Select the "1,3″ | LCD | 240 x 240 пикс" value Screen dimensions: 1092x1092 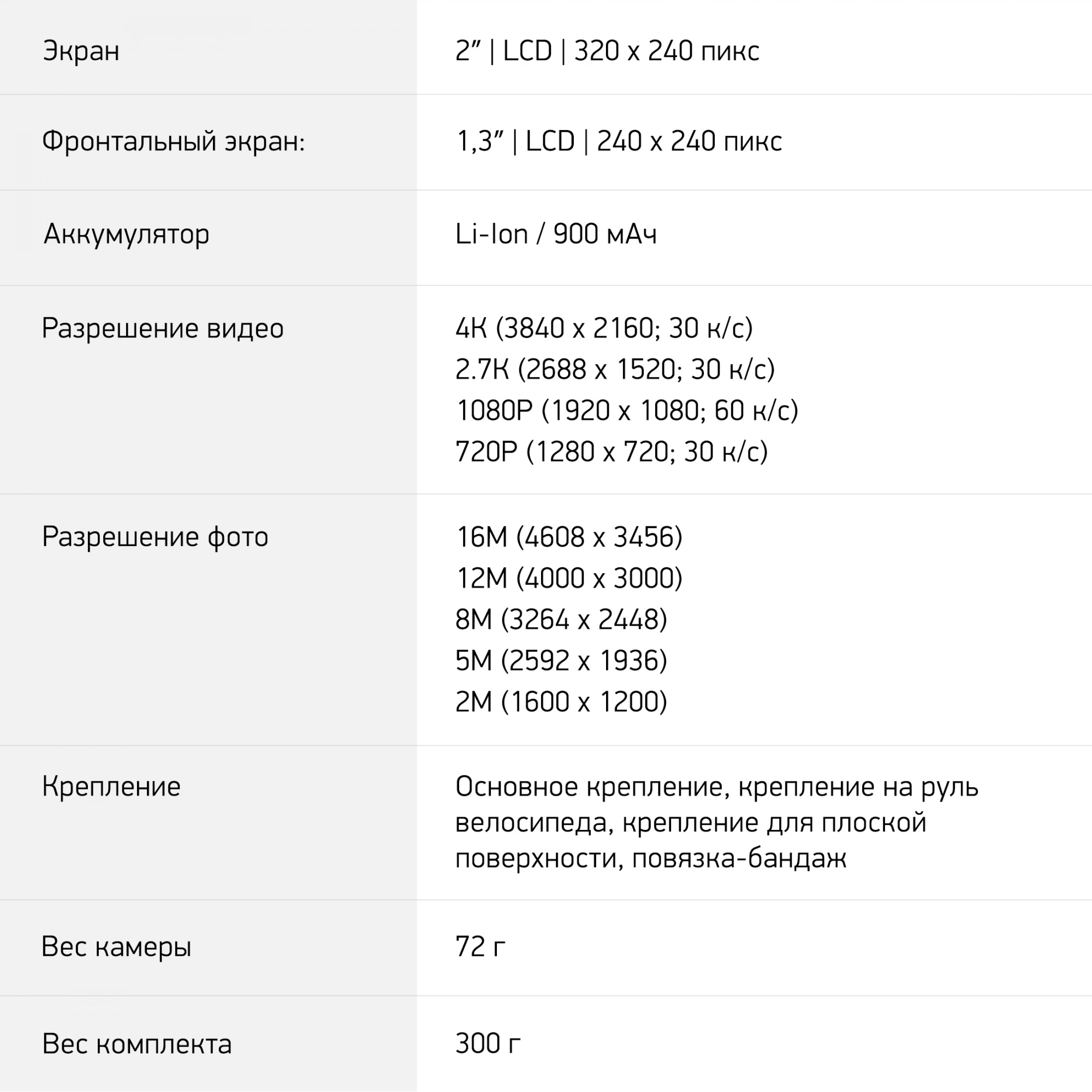pos(619,141)
